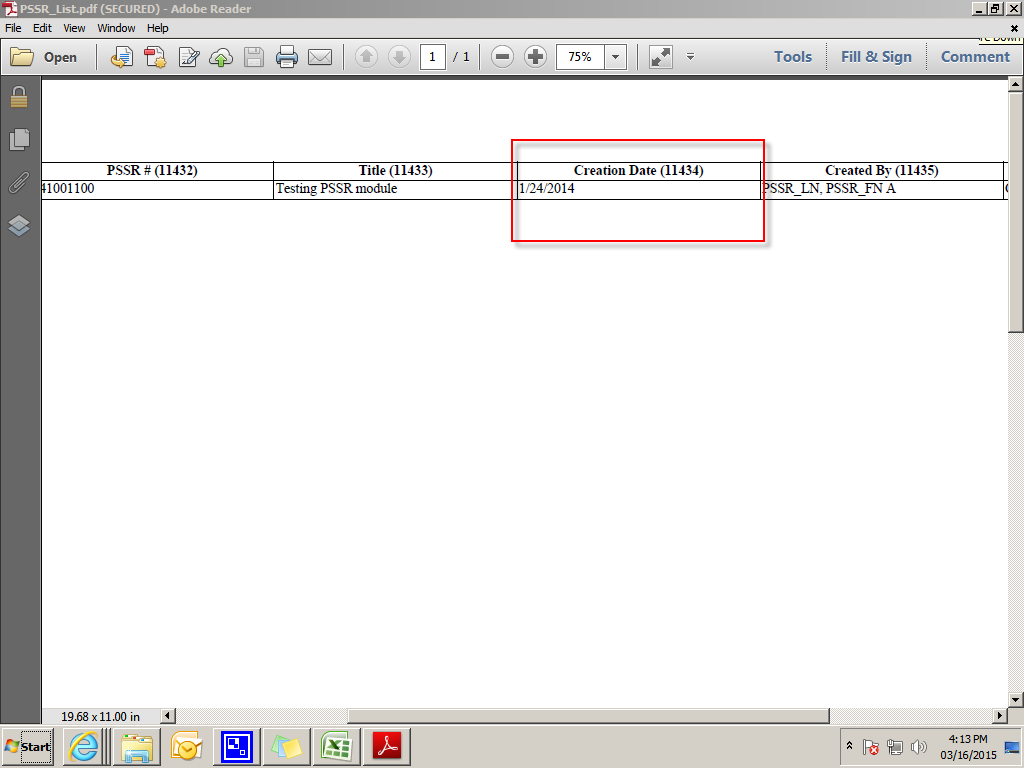Click the 'PSSR # (11432)' column header
1024x768 pixels.
coord(152,170)
